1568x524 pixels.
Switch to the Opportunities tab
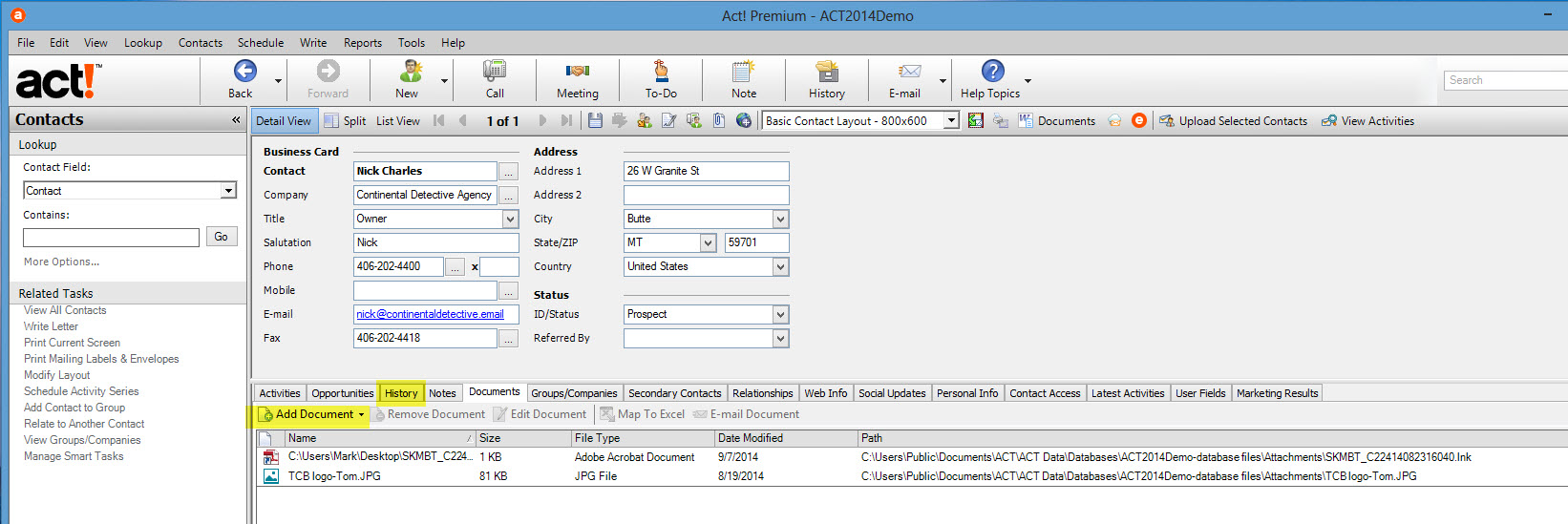tap(342, 393)
